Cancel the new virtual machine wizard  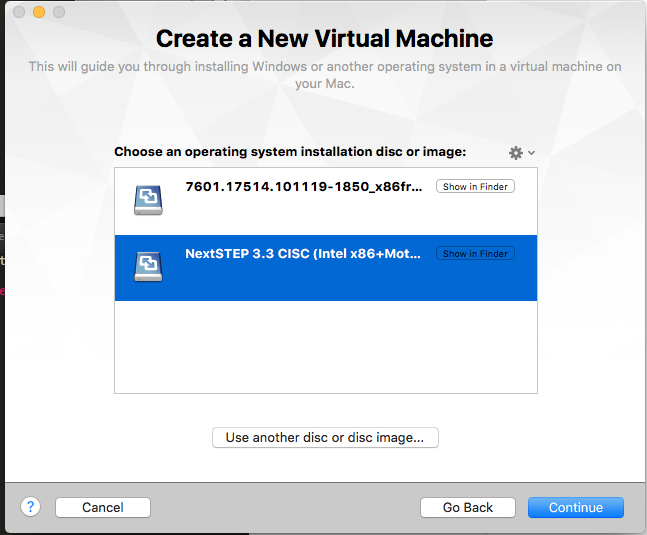coord(103,507)
